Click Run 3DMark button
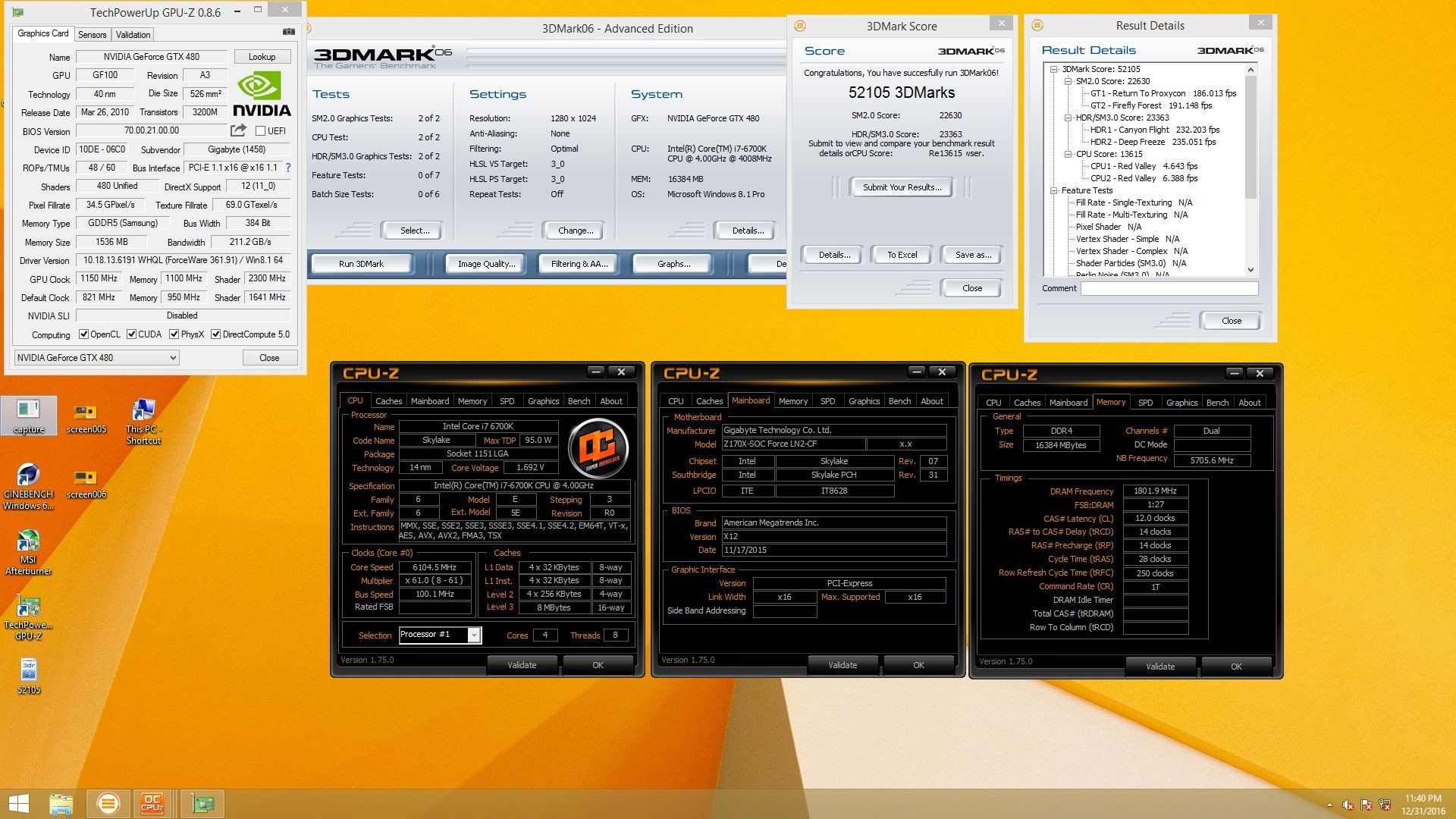The image size is (1456, 819). tap(361, 264)
